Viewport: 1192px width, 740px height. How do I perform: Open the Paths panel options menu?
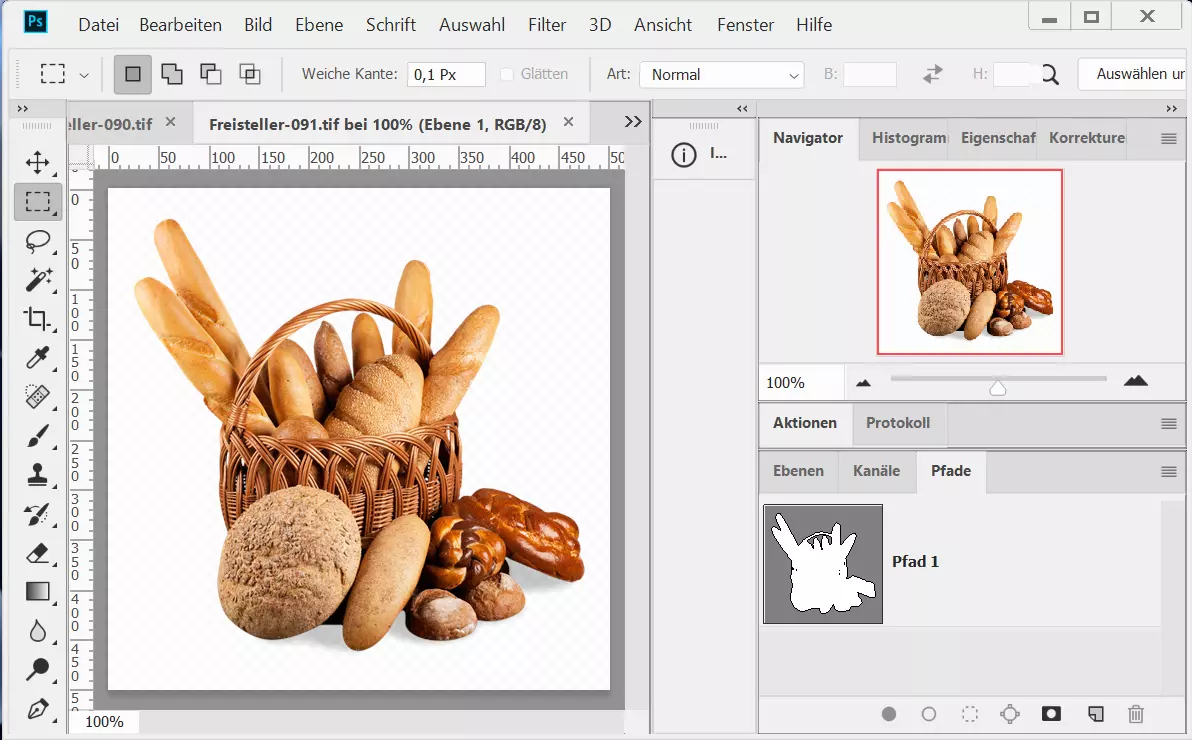point(1168,472)
